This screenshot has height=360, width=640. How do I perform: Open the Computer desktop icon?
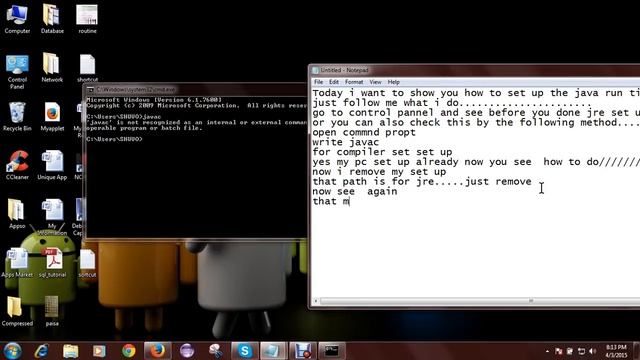pos(17,19)
